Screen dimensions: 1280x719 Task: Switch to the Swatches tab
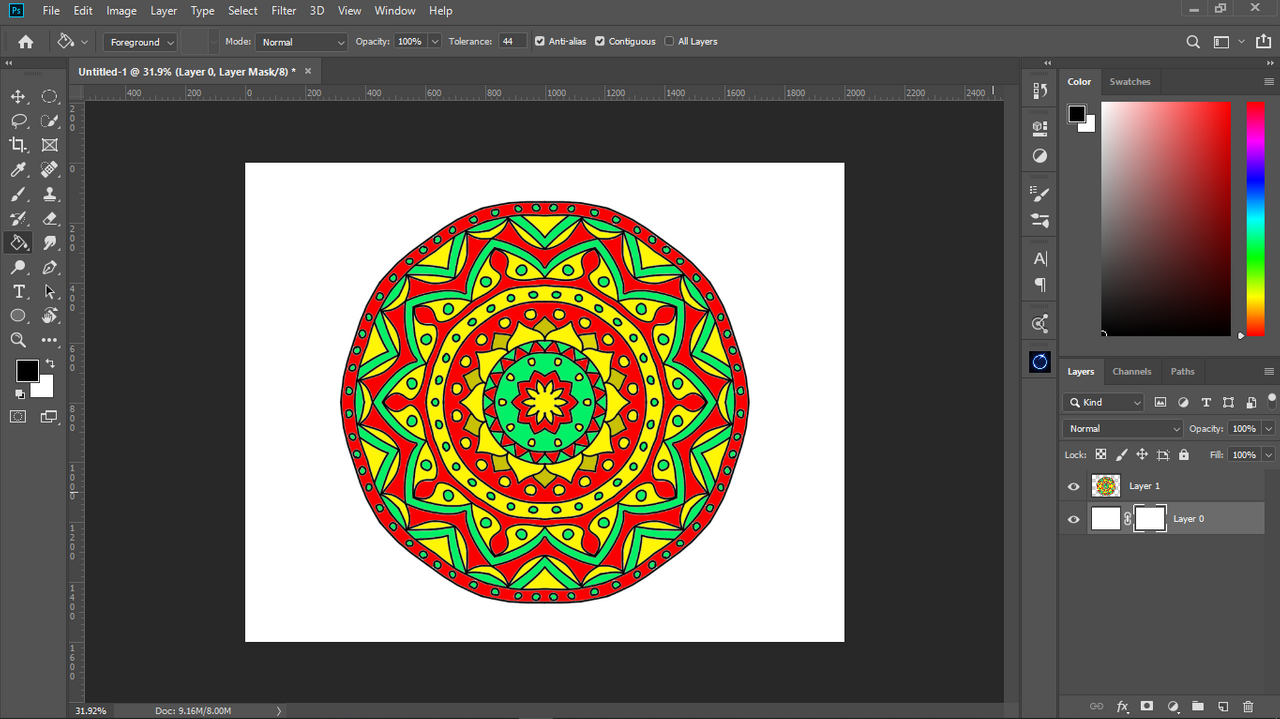[1130, 82]
